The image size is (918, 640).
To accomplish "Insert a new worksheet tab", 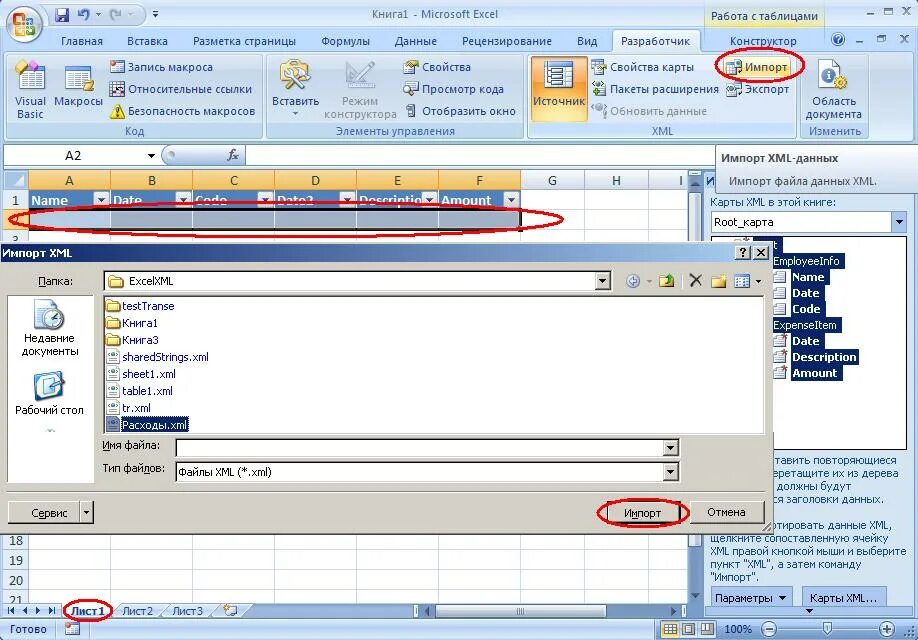I will tap(230, 611).
